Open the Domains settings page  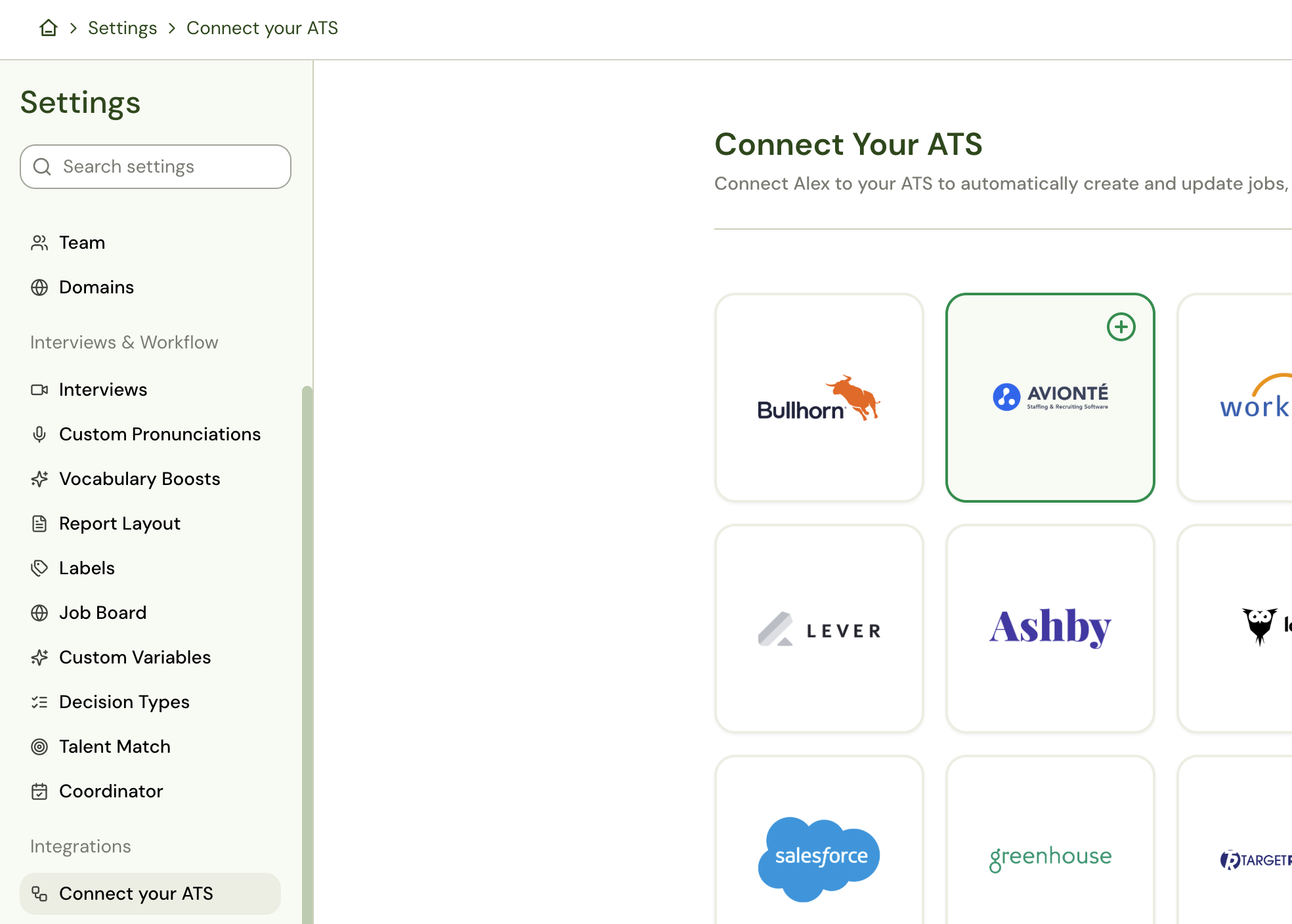click(97, 287)
